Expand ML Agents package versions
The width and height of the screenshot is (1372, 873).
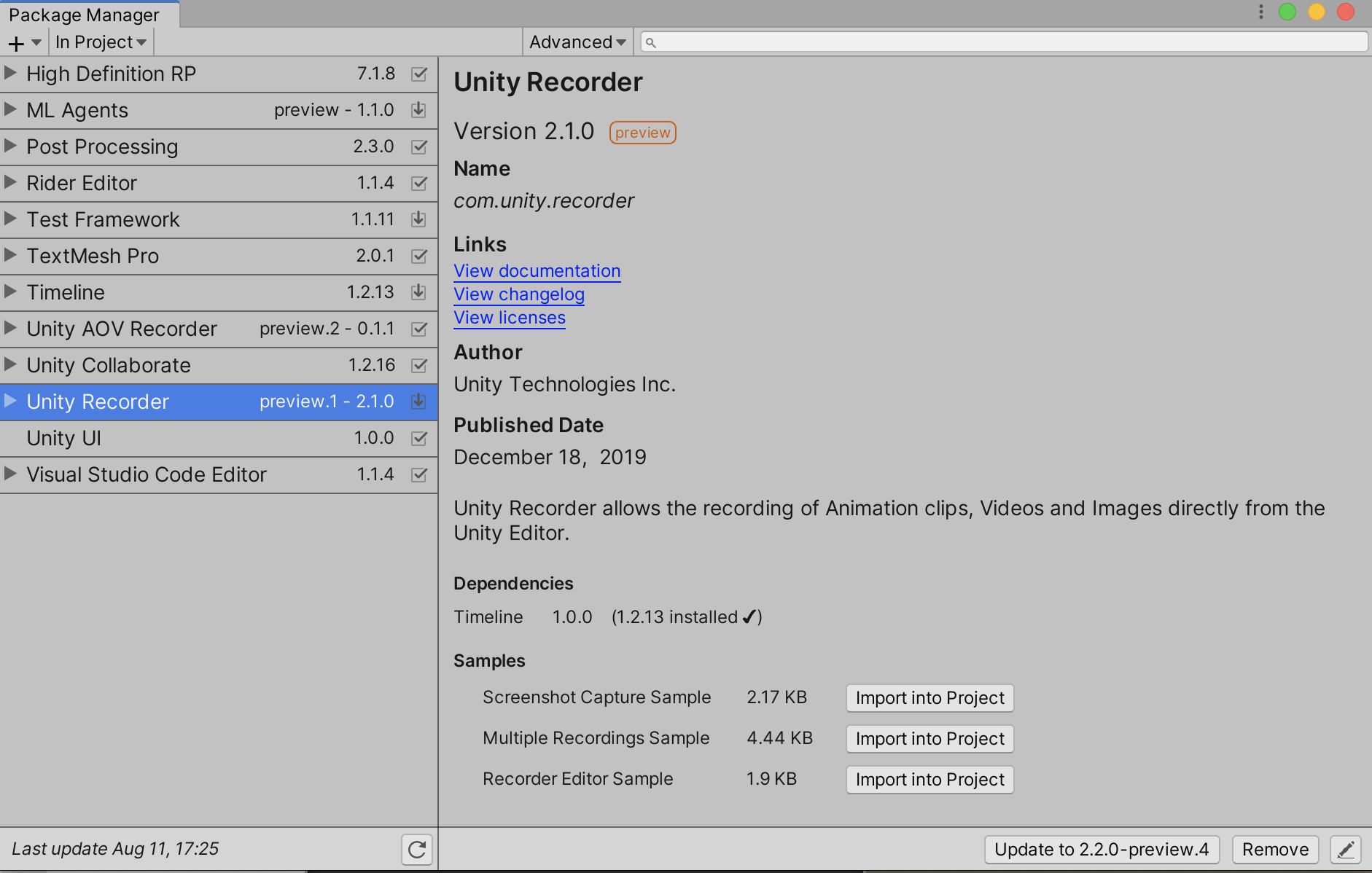(x=10, y=109)
